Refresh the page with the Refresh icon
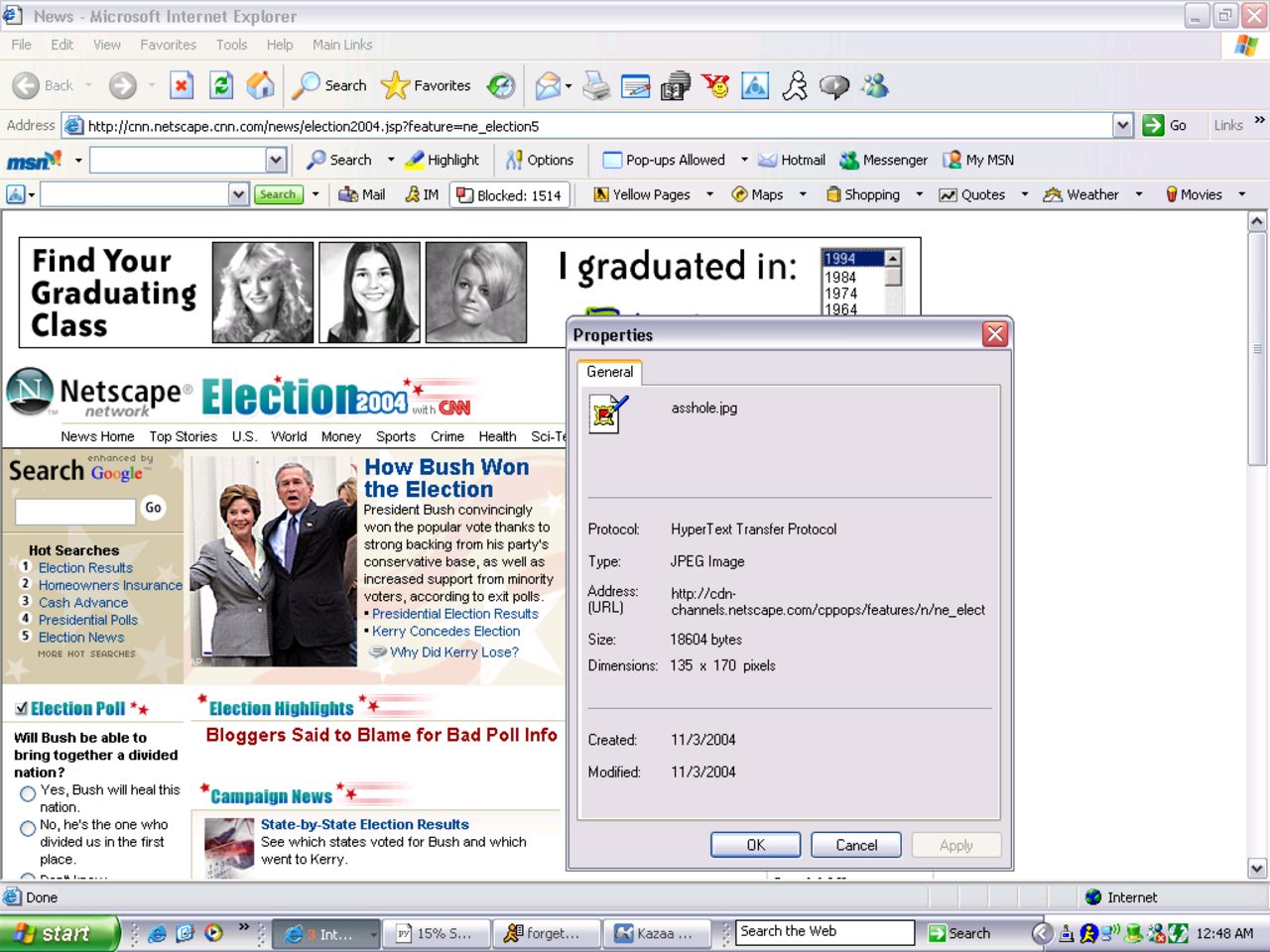Viewport: 1270px width, 952px height. (x=220, y=86)
